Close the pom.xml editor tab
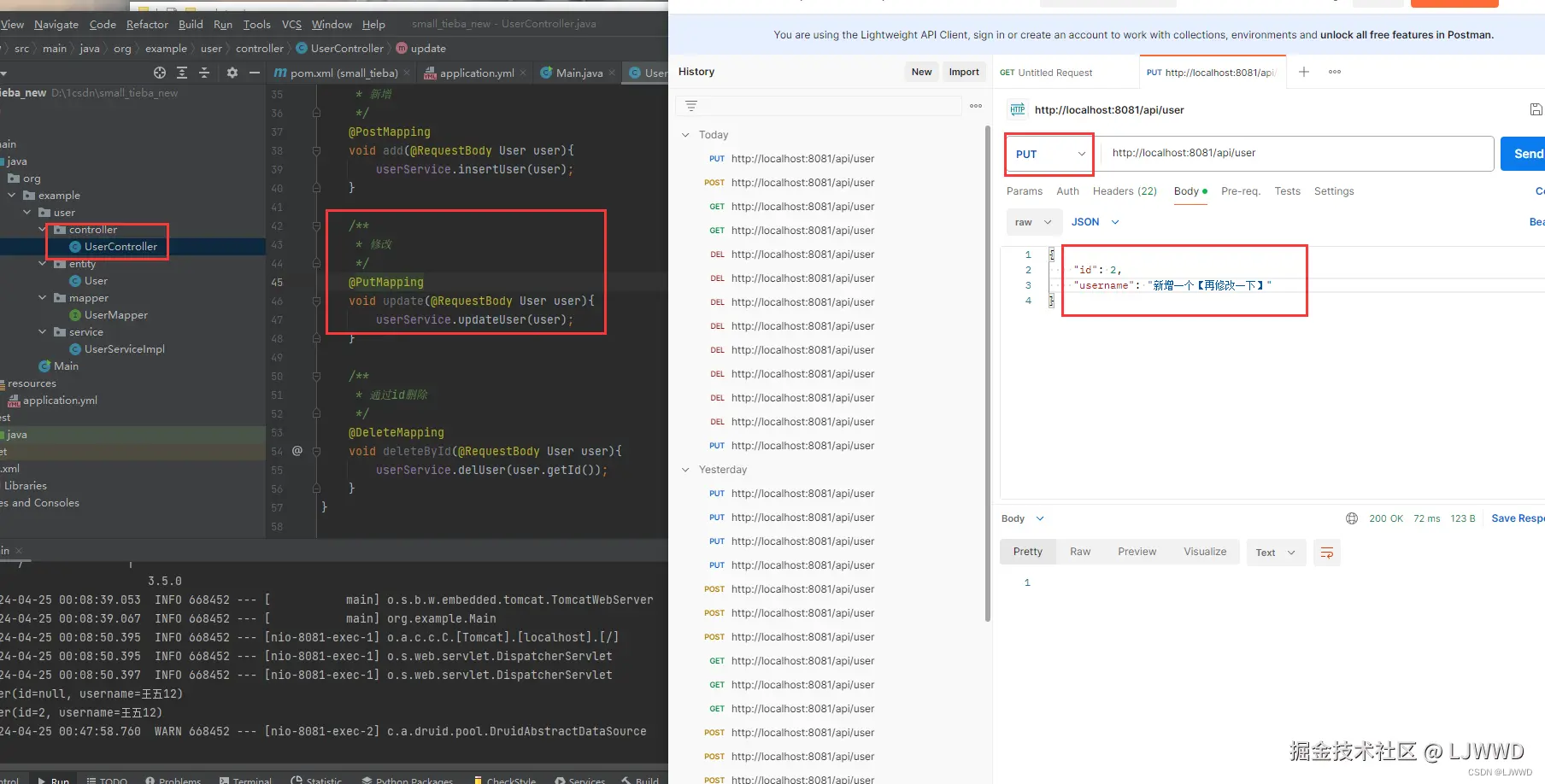Image resolution: width=1545 pixels, height=784 pixels. click(x=407, y=73)
